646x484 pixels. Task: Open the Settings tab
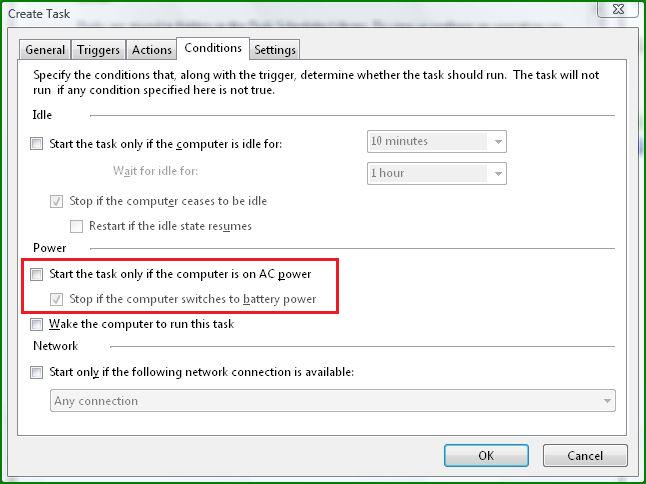pos(275,50)
